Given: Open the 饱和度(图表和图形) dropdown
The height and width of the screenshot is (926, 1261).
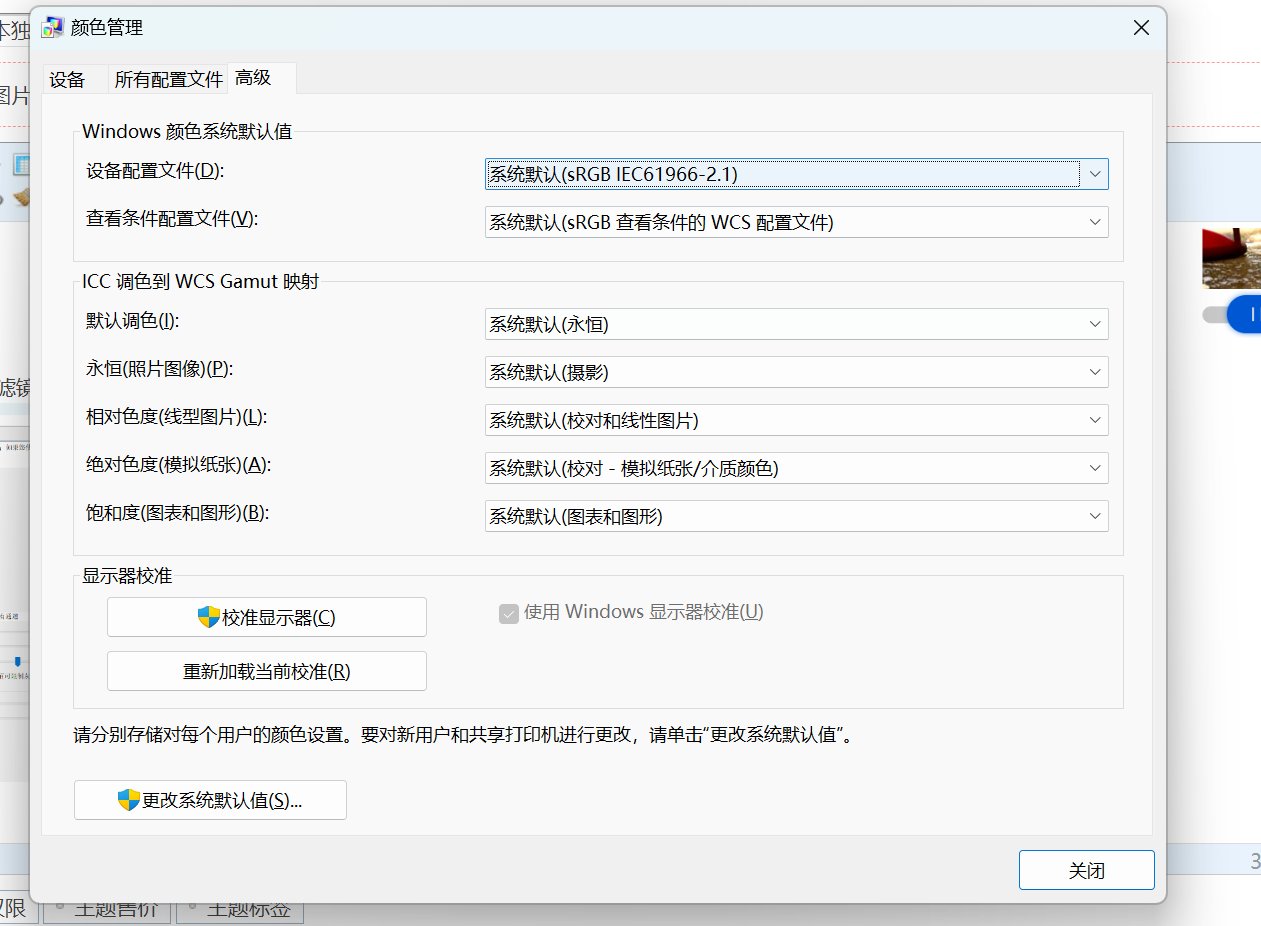Looking at the screenshot, I should tap(797, 516).
